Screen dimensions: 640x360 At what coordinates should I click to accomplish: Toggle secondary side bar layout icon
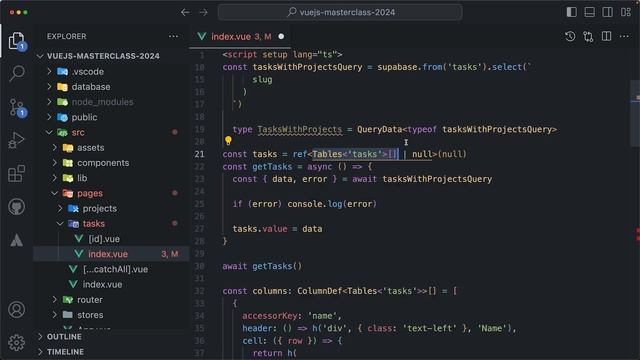coord(607,12)
